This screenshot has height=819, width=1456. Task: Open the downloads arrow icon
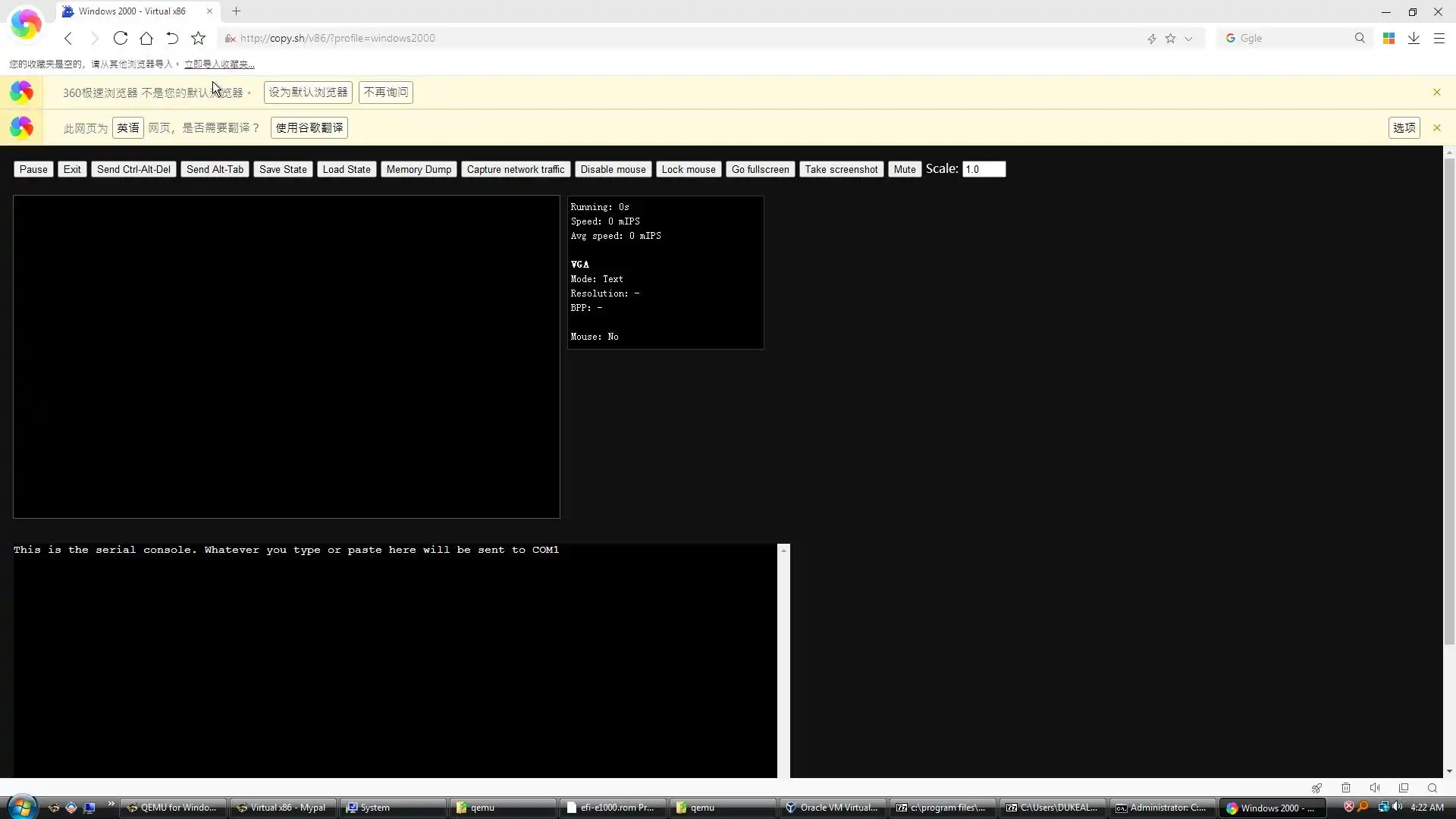coord(1414,38)
